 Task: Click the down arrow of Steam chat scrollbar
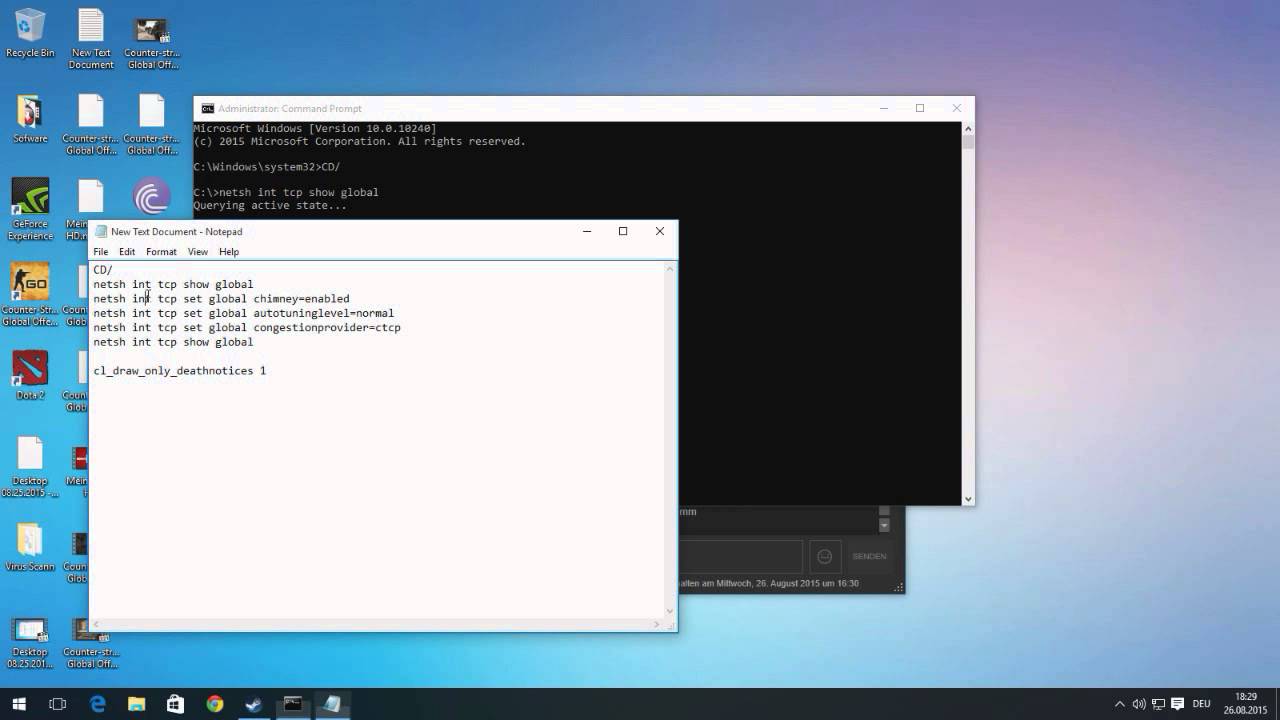[x=884, y=526]
